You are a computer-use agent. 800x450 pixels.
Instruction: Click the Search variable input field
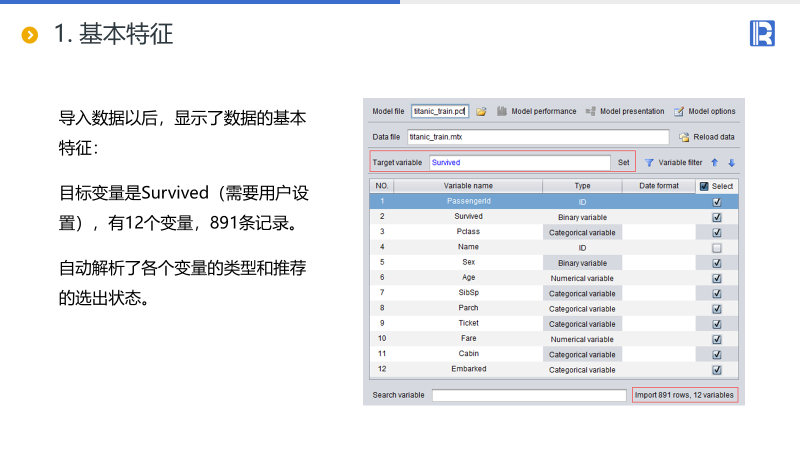pos(529,395)
